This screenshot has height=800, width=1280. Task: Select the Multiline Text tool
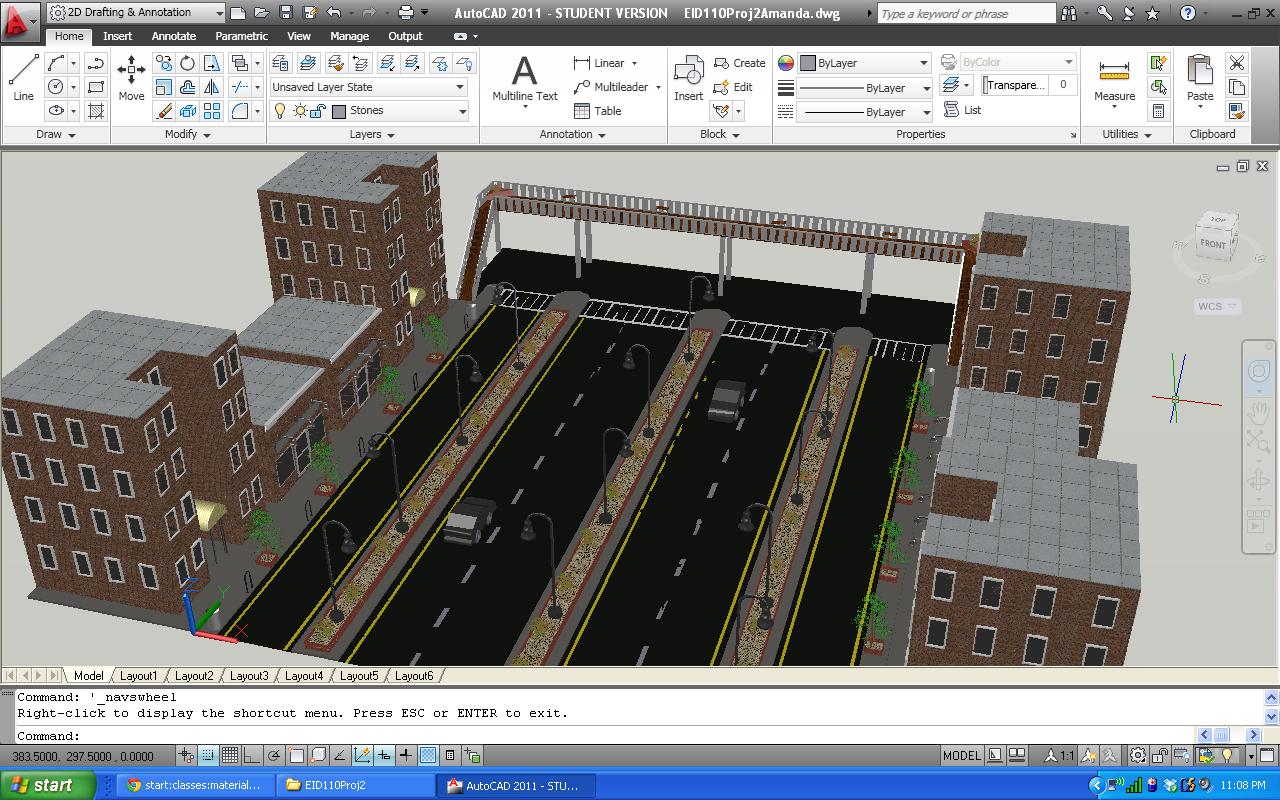point(524,78)
